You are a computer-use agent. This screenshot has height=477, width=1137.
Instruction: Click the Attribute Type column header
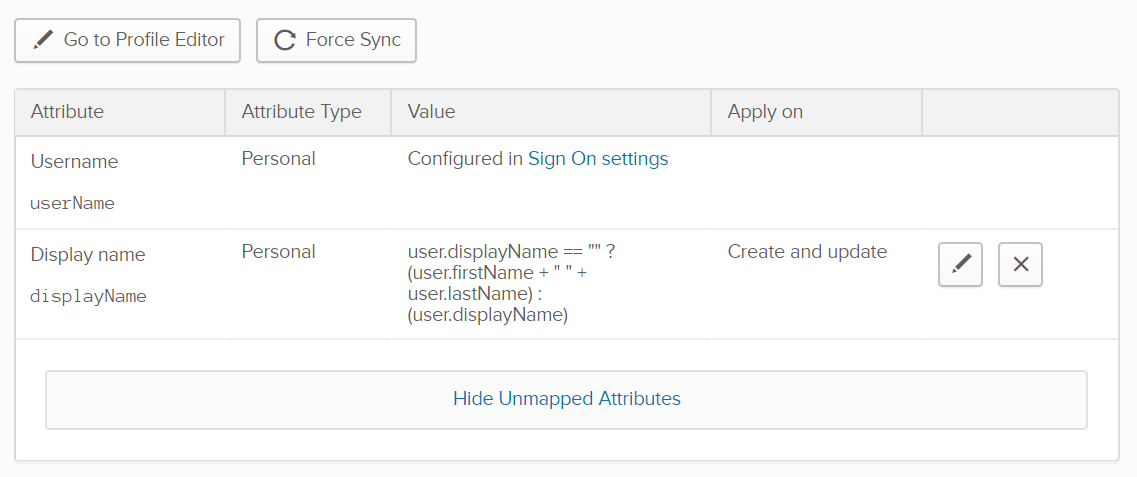[301, 112]
